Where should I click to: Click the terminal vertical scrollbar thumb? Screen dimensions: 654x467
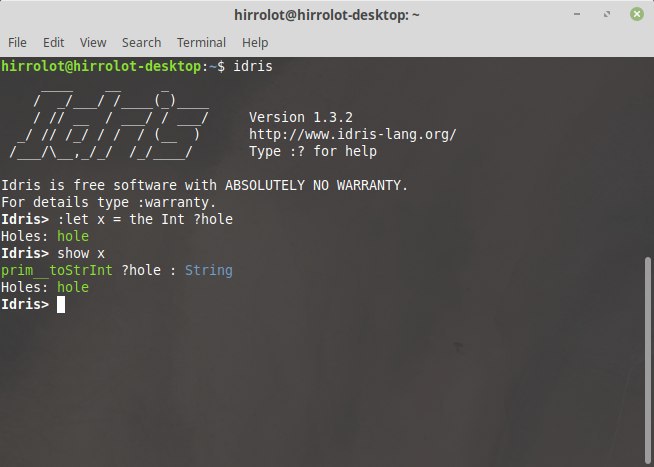click(x=648, y=361)
